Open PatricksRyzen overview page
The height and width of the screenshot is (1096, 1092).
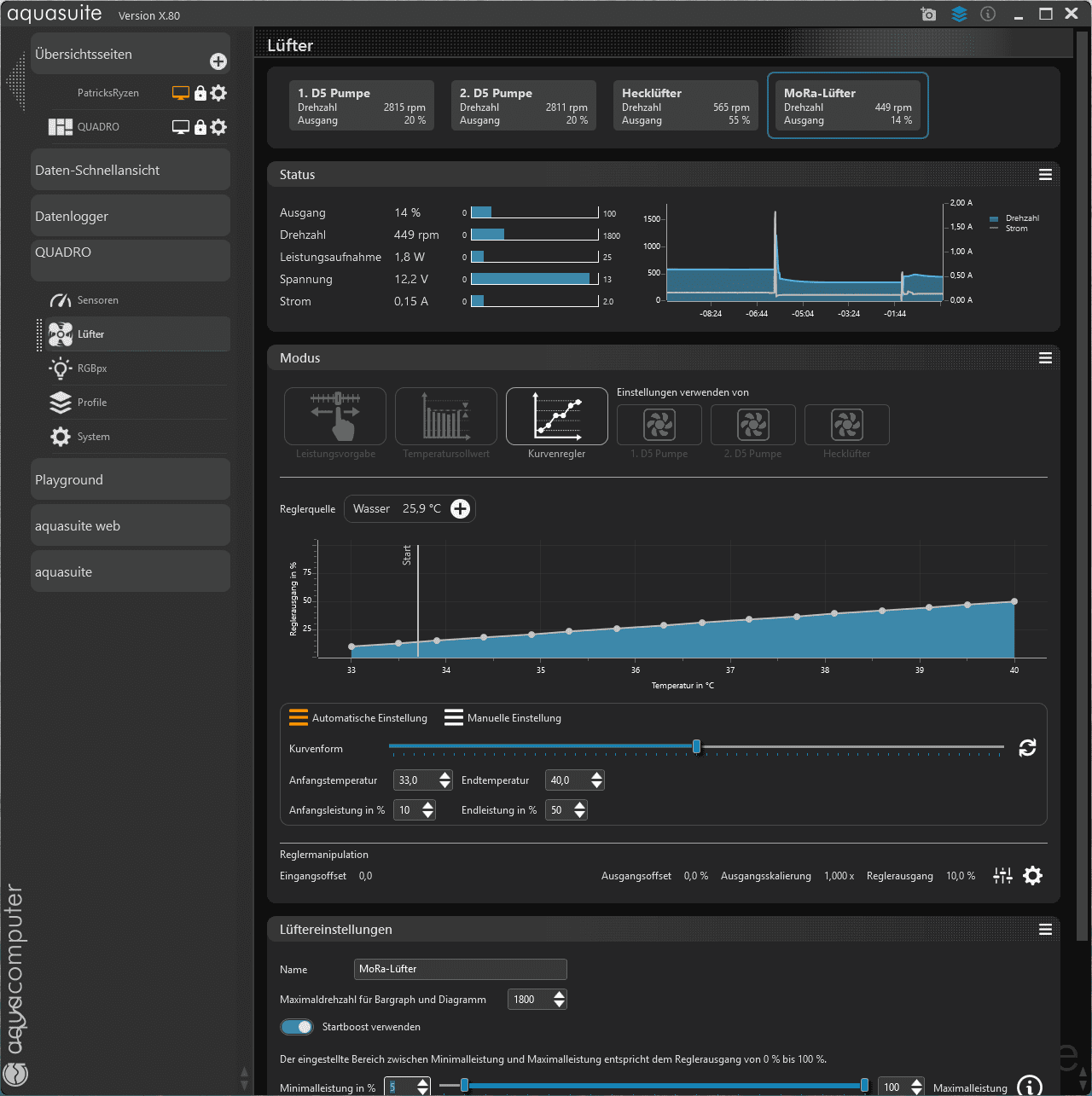pos(107,93)
